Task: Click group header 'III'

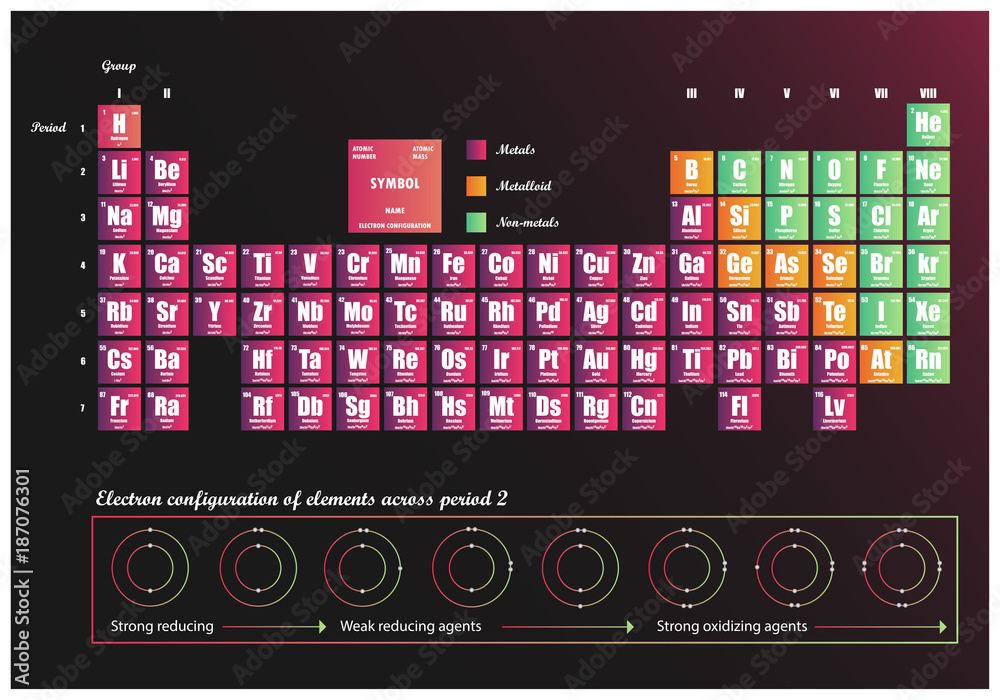Action: [691, 93]
